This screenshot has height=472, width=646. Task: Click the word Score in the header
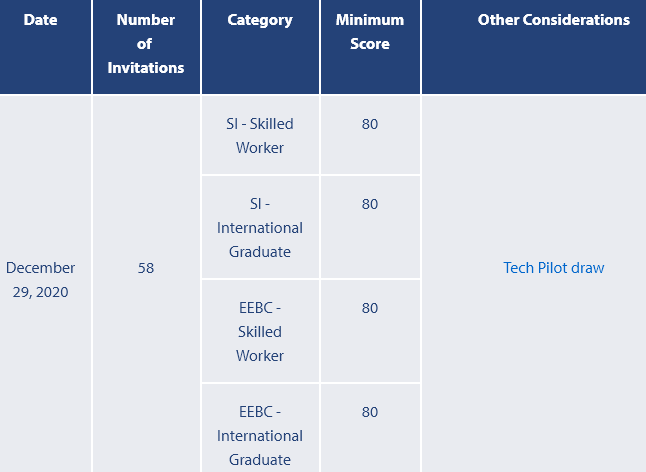click(370, 44)
